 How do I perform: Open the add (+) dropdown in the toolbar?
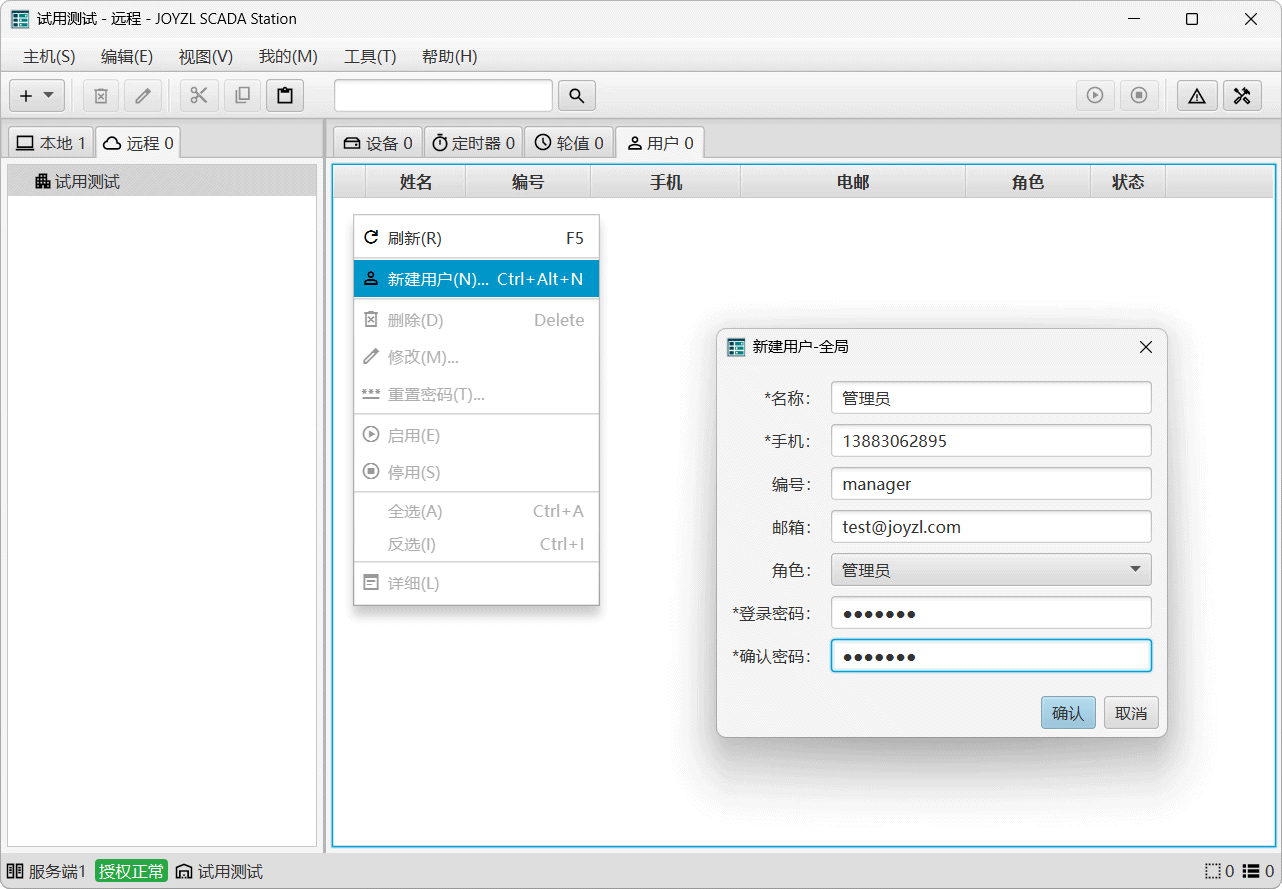point(37,96)
